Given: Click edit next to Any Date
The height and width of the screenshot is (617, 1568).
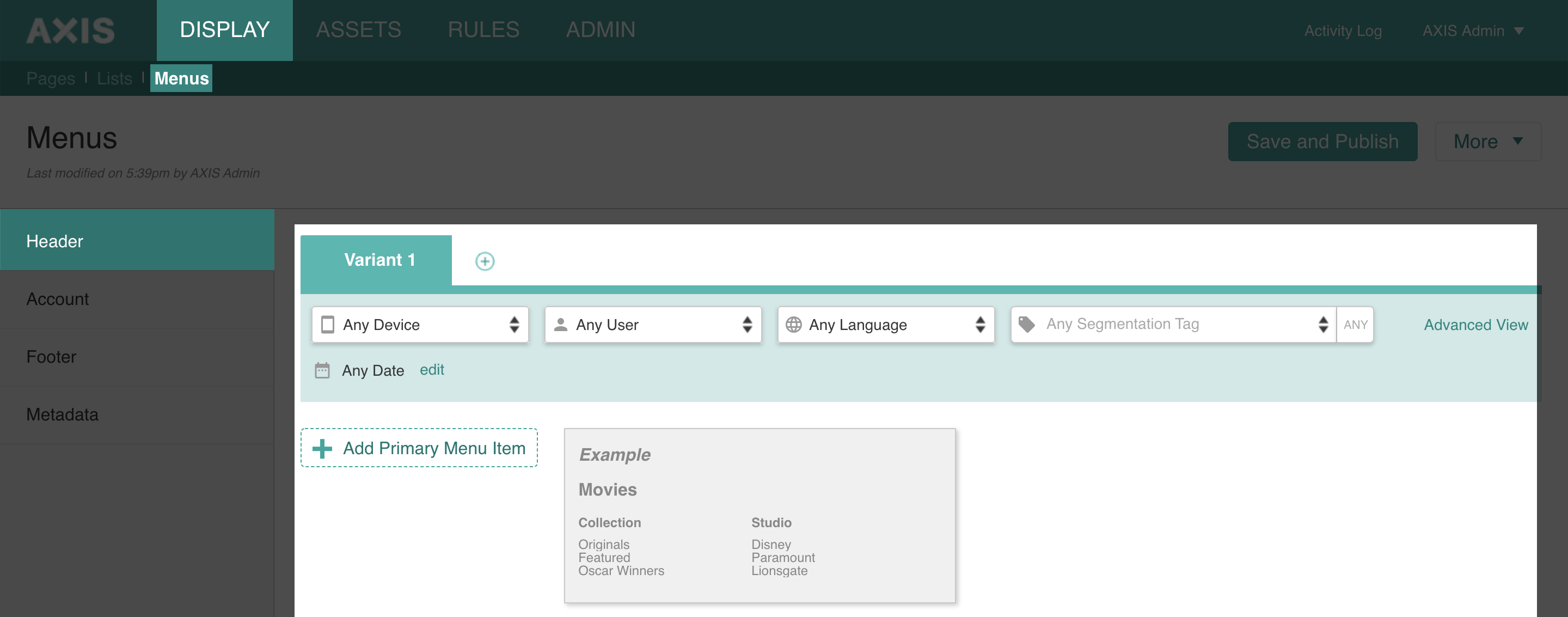Looking at the screenshot, I should click(x=432, y=370).
